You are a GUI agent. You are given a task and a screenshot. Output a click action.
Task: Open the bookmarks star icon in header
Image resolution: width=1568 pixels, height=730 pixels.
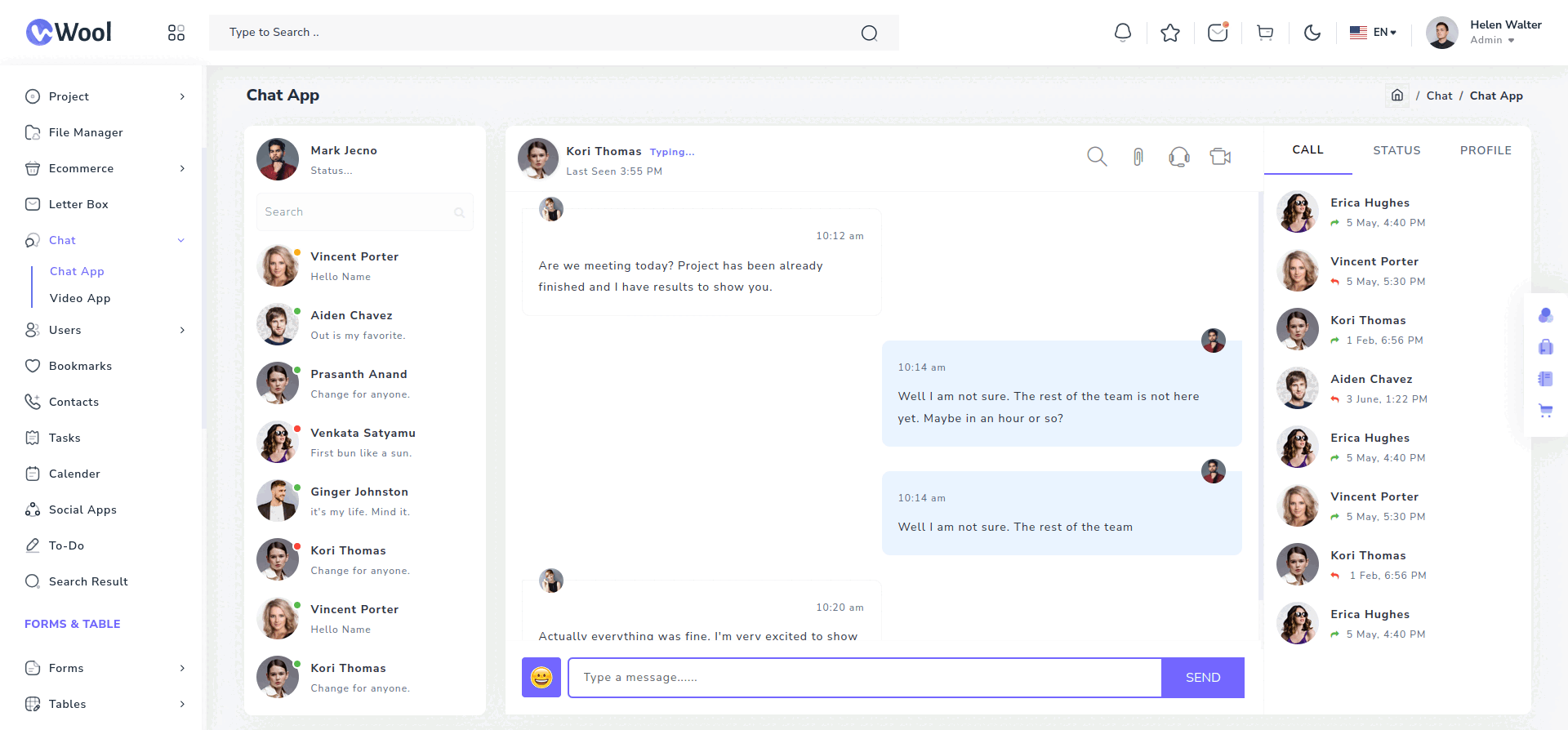(1170, 33)
